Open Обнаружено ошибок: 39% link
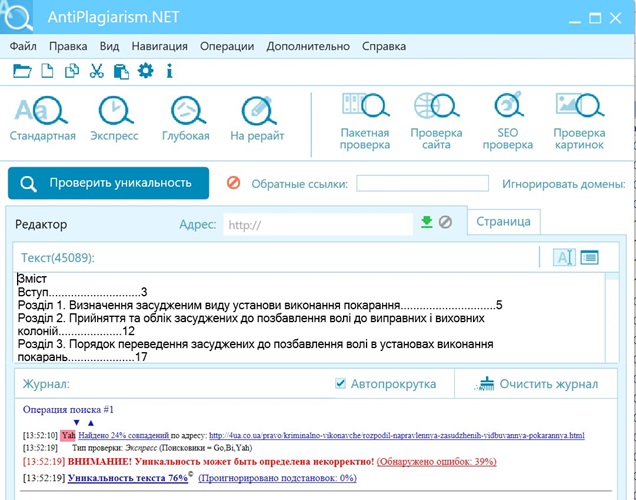This screenshot has width=636, height=500. click(436, 461)
